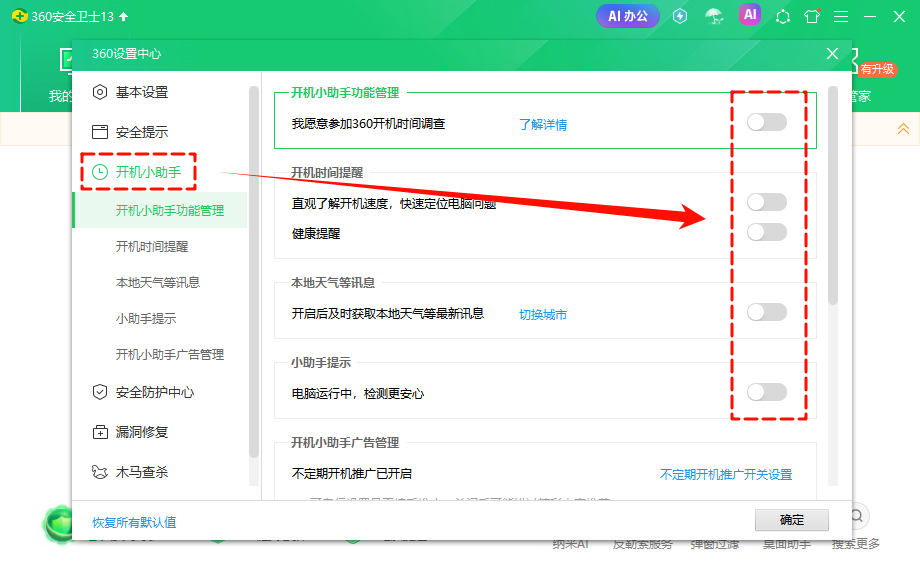Click the clock icon for 开机小助手
Image resolution: width=920 pixels, height=580 pixels.
[103, 171]
